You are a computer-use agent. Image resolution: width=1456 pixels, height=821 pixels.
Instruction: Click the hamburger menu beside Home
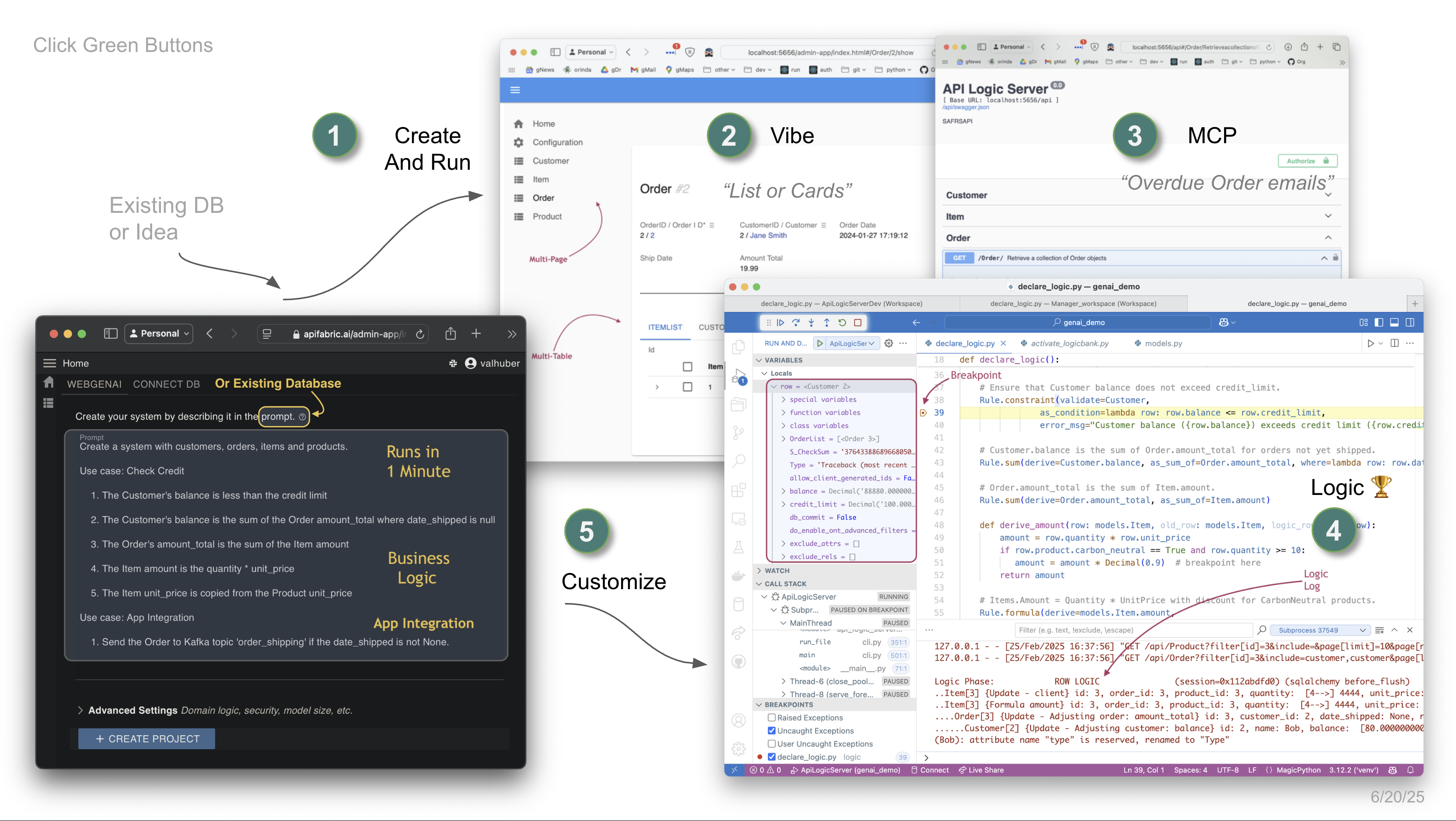(50, 363)
